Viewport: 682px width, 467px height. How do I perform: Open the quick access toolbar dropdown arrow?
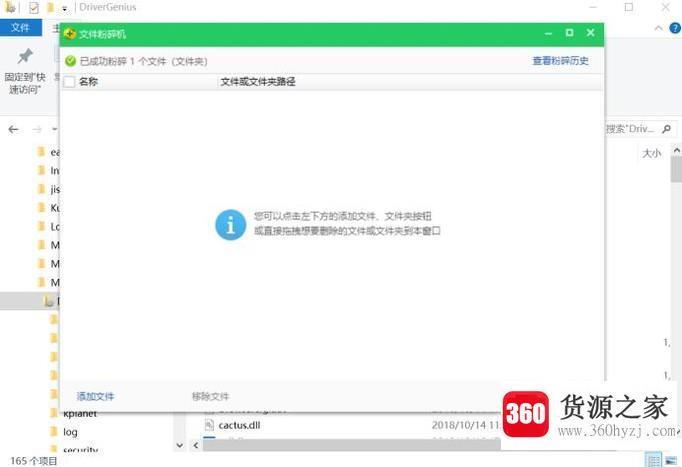click(64, 8)
